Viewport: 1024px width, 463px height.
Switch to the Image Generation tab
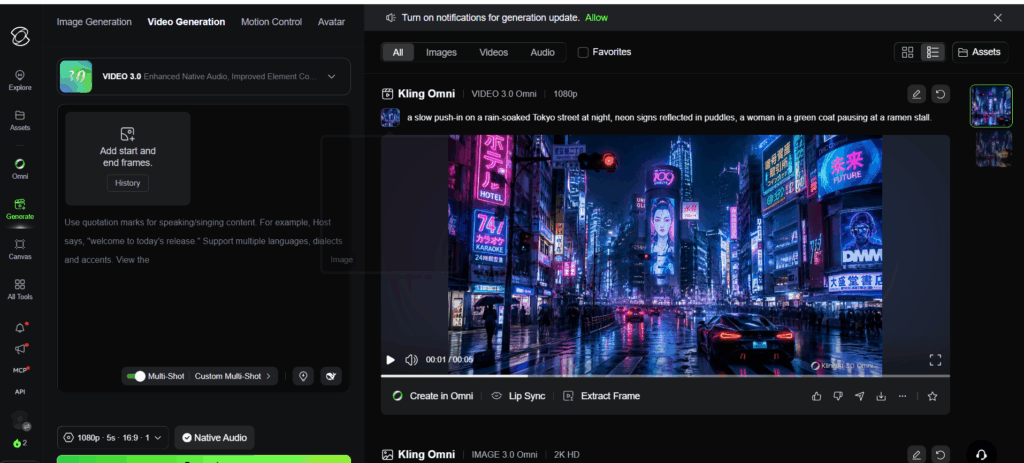coord(94,22)
